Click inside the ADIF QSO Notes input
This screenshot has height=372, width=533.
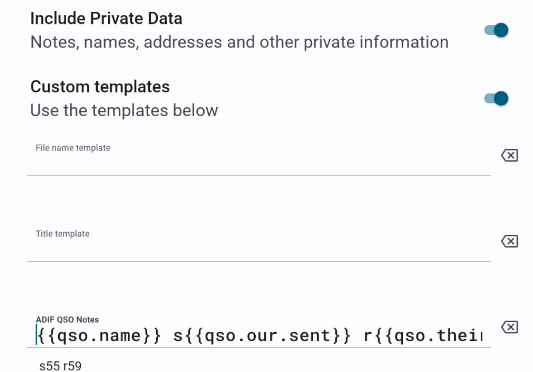259,330
